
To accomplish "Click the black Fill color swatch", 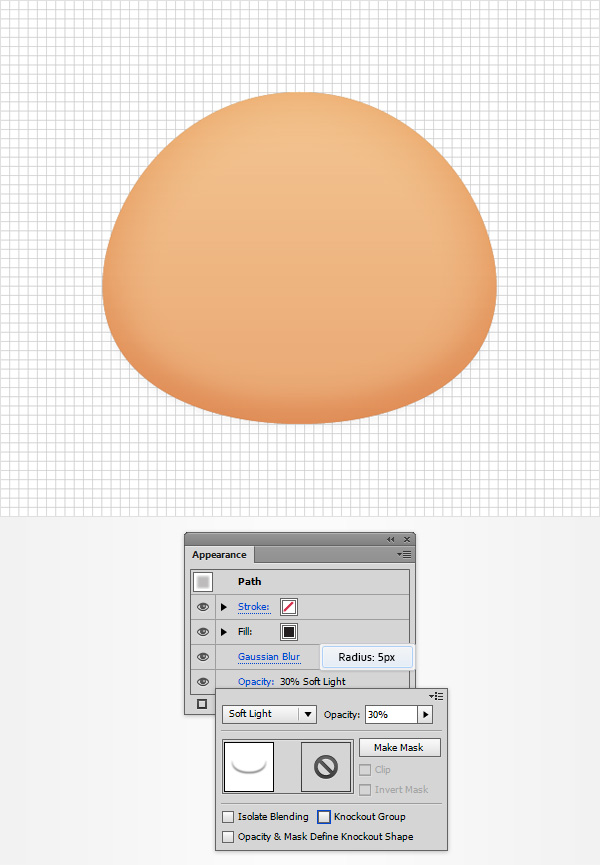I will point(289,632).
